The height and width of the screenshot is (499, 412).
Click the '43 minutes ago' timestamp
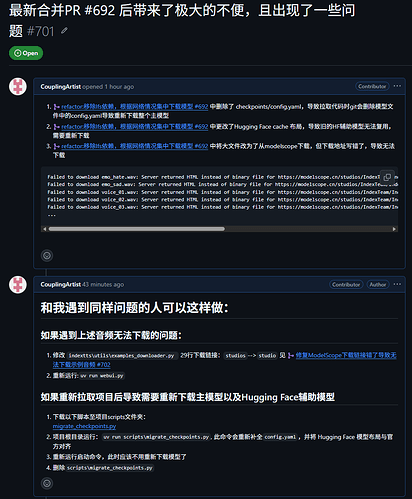coord(103,285)
